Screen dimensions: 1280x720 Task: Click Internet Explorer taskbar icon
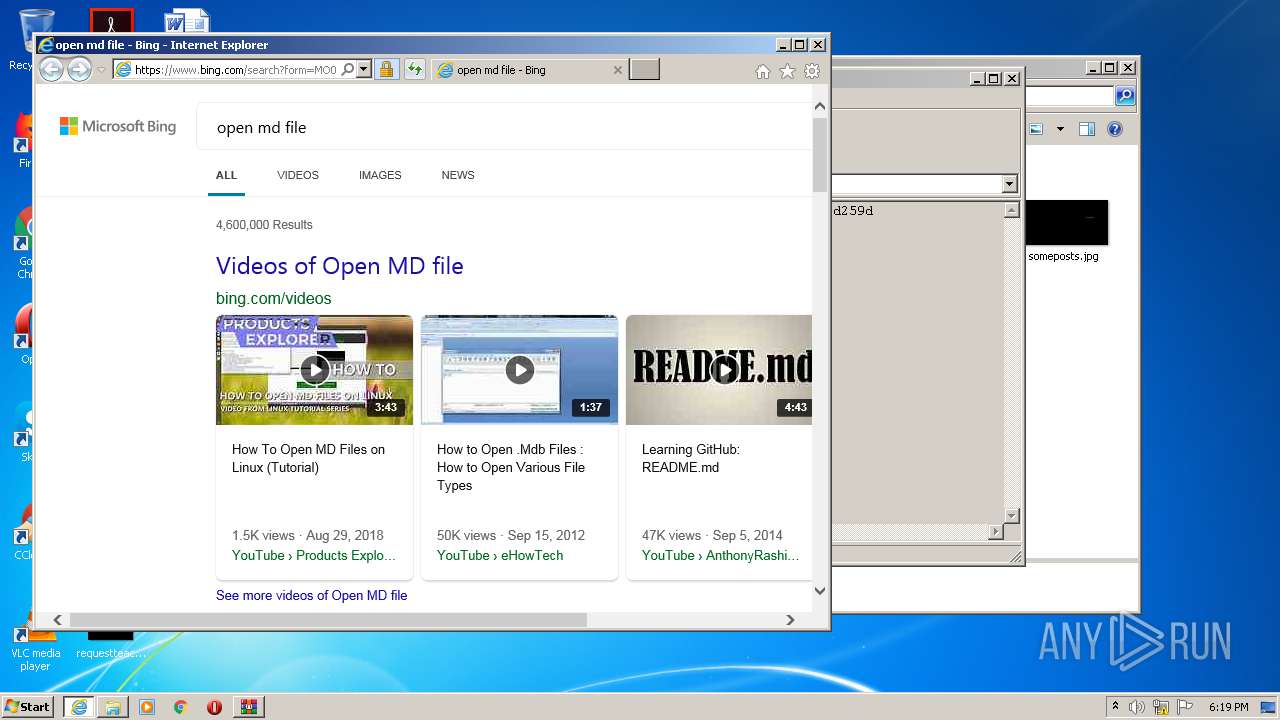[79, 707]
